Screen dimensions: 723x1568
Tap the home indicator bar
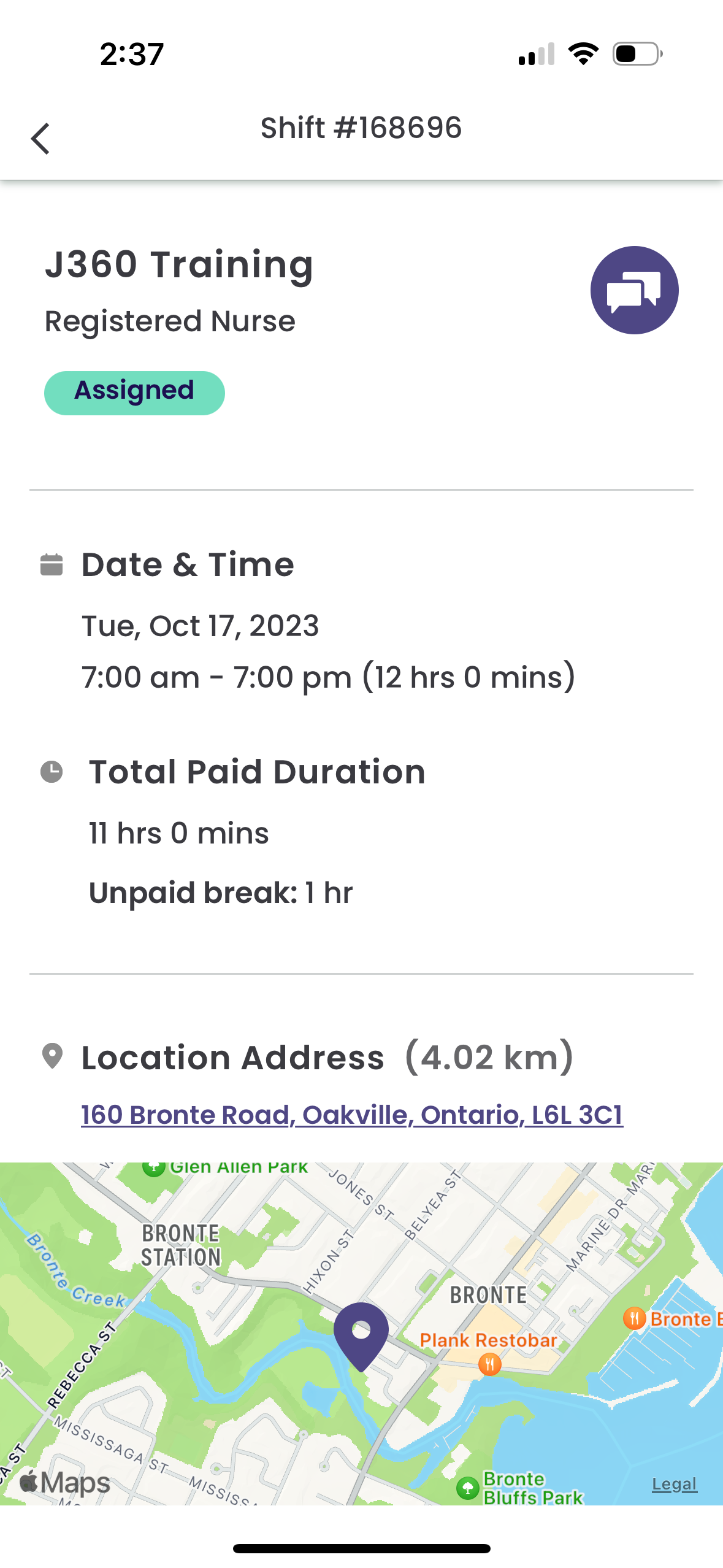(361, 1548)
